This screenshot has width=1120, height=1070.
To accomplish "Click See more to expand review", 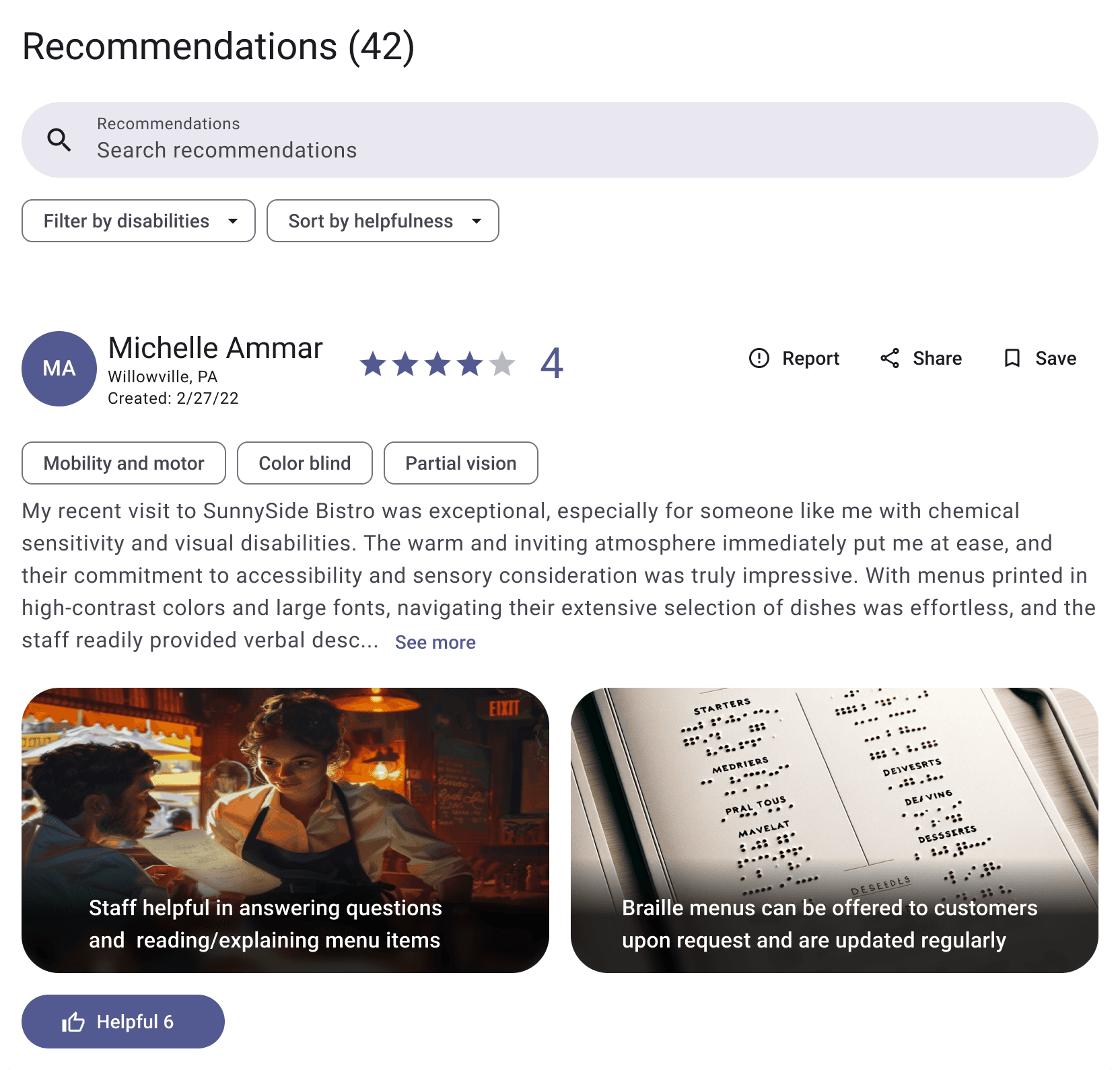I will (x=435, y=642).
